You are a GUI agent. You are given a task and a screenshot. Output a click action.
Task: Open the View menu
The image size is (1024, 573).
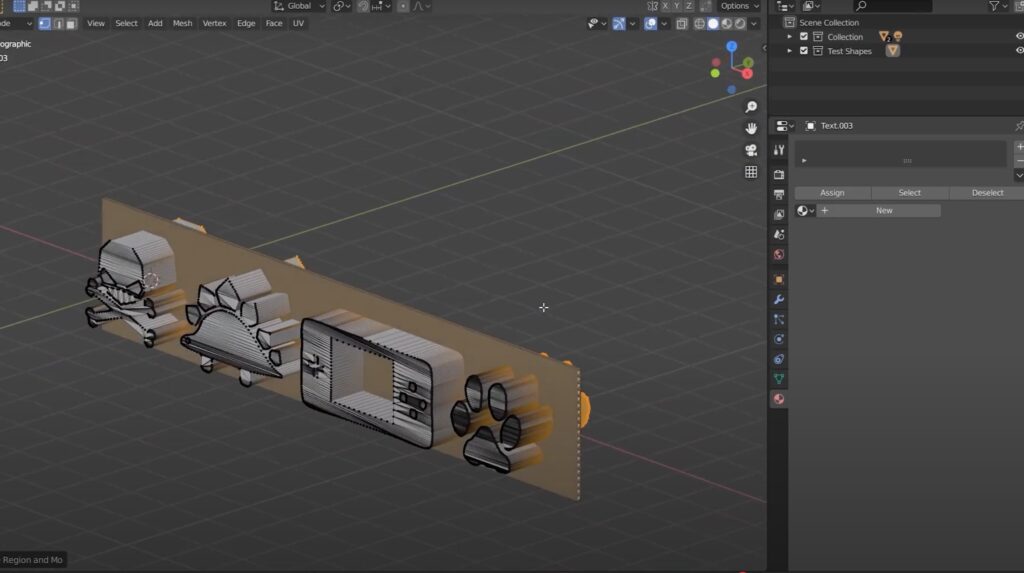[x=95, y=24]
